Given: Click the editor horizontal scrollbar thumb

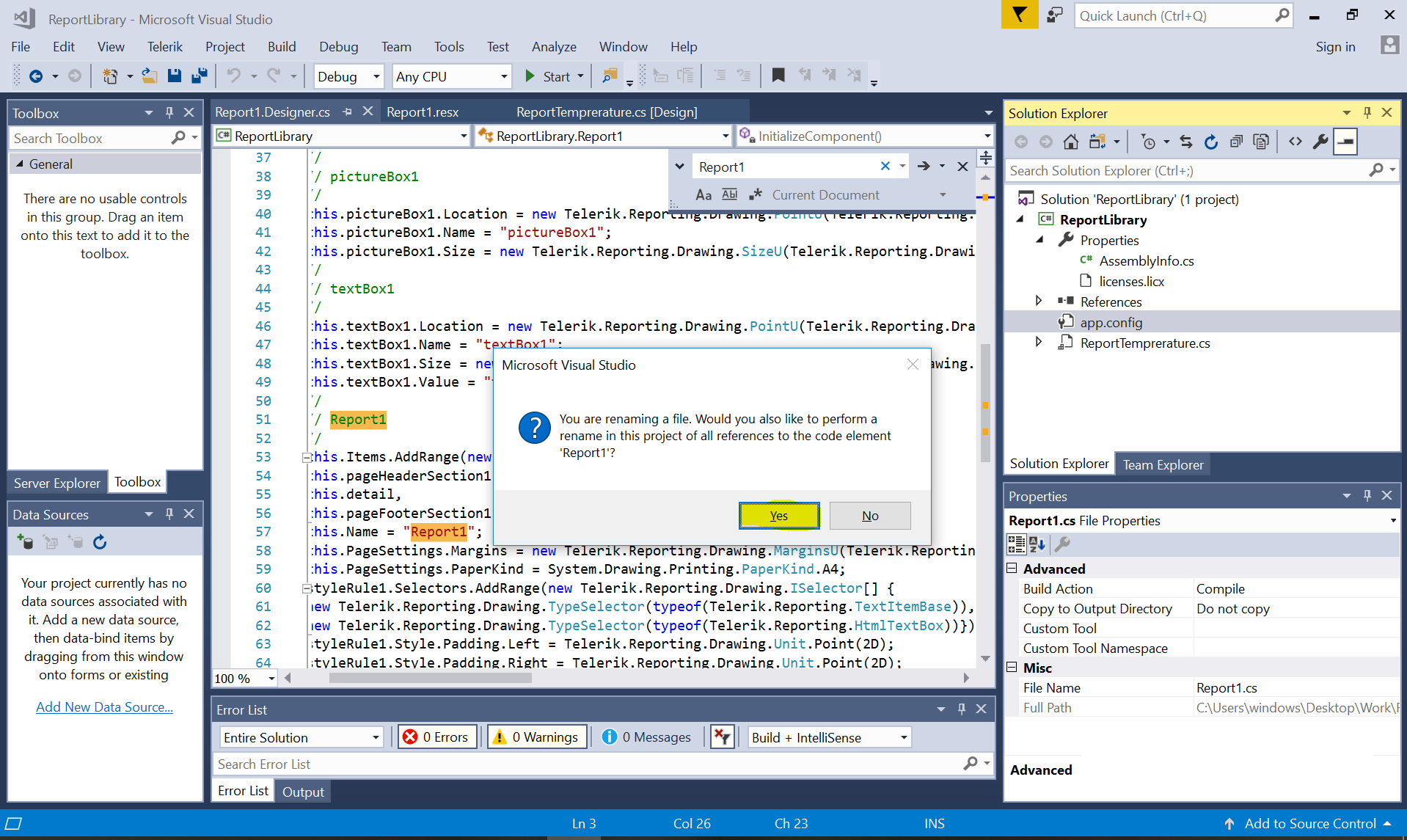Looking at the screenshot, I should (430, 678).
